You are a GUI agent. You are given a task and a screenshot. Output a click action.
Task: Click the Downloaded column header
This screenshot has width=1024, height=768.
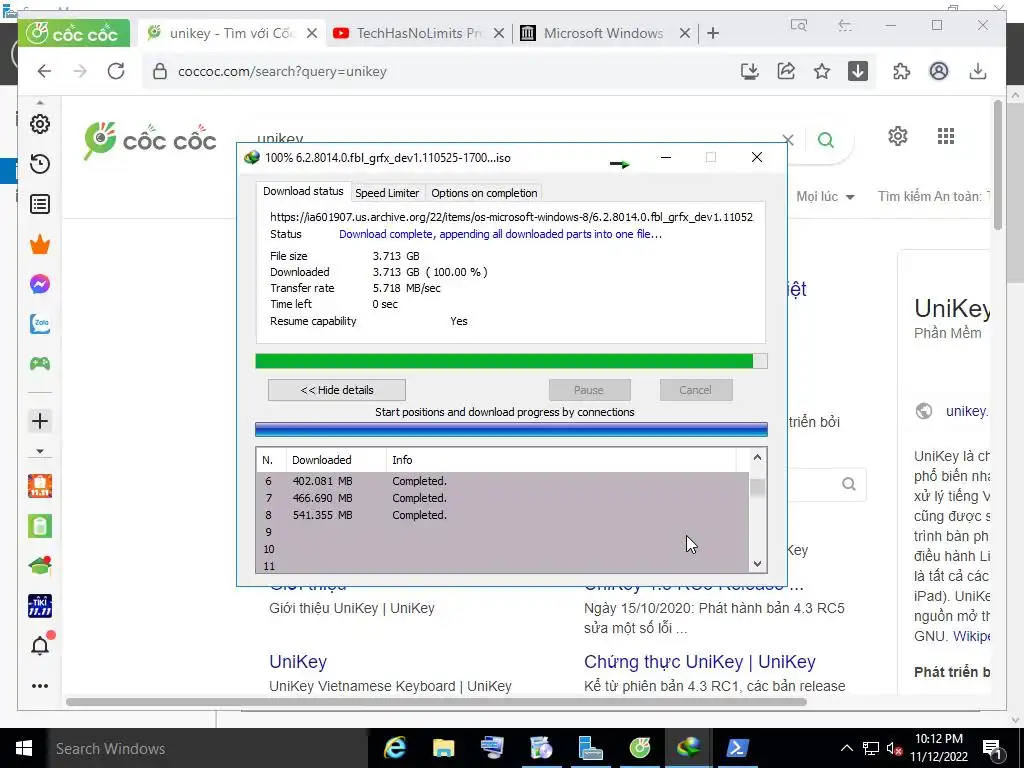tap(336, 460)
